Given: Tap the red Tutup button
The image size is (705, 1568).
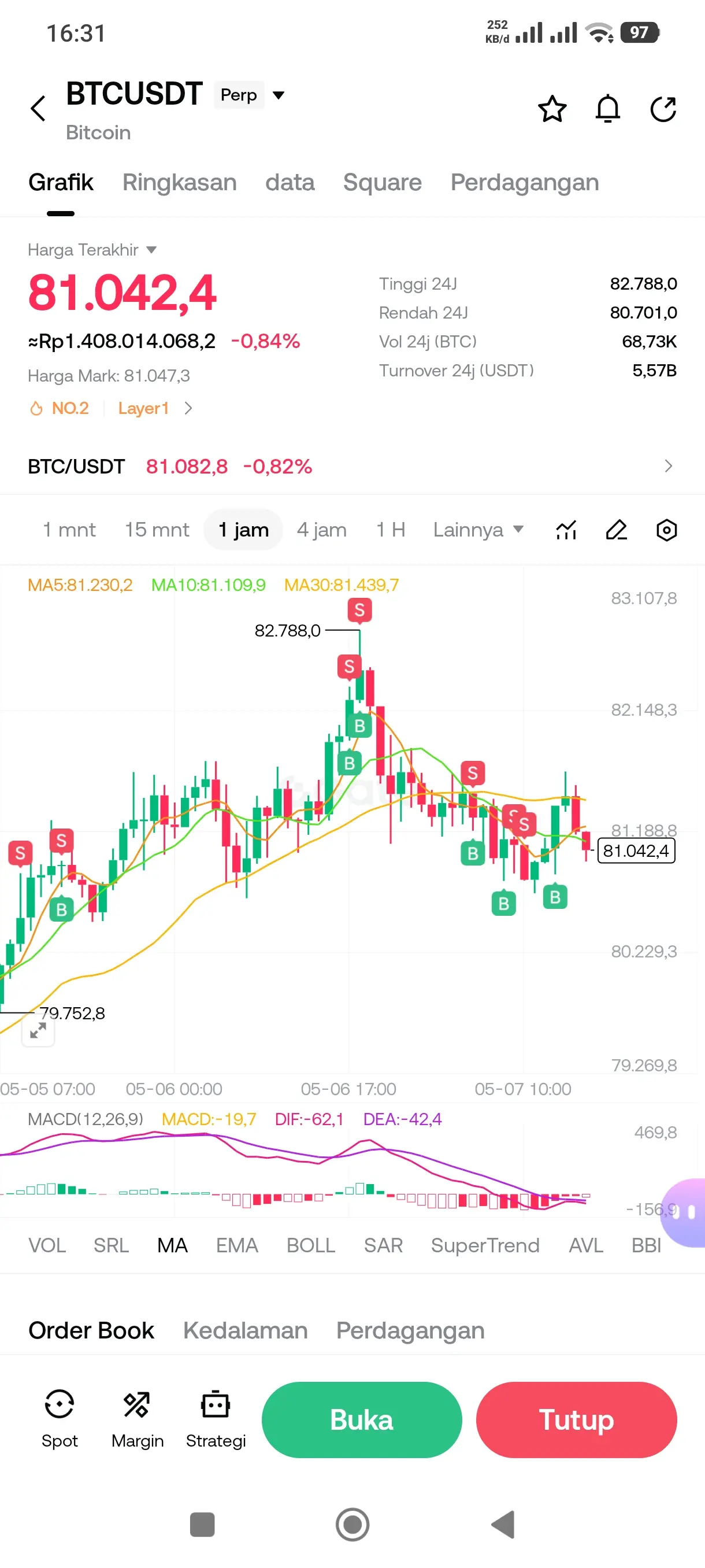Looking at the screenshot, I should click(x=576, y=1419).
